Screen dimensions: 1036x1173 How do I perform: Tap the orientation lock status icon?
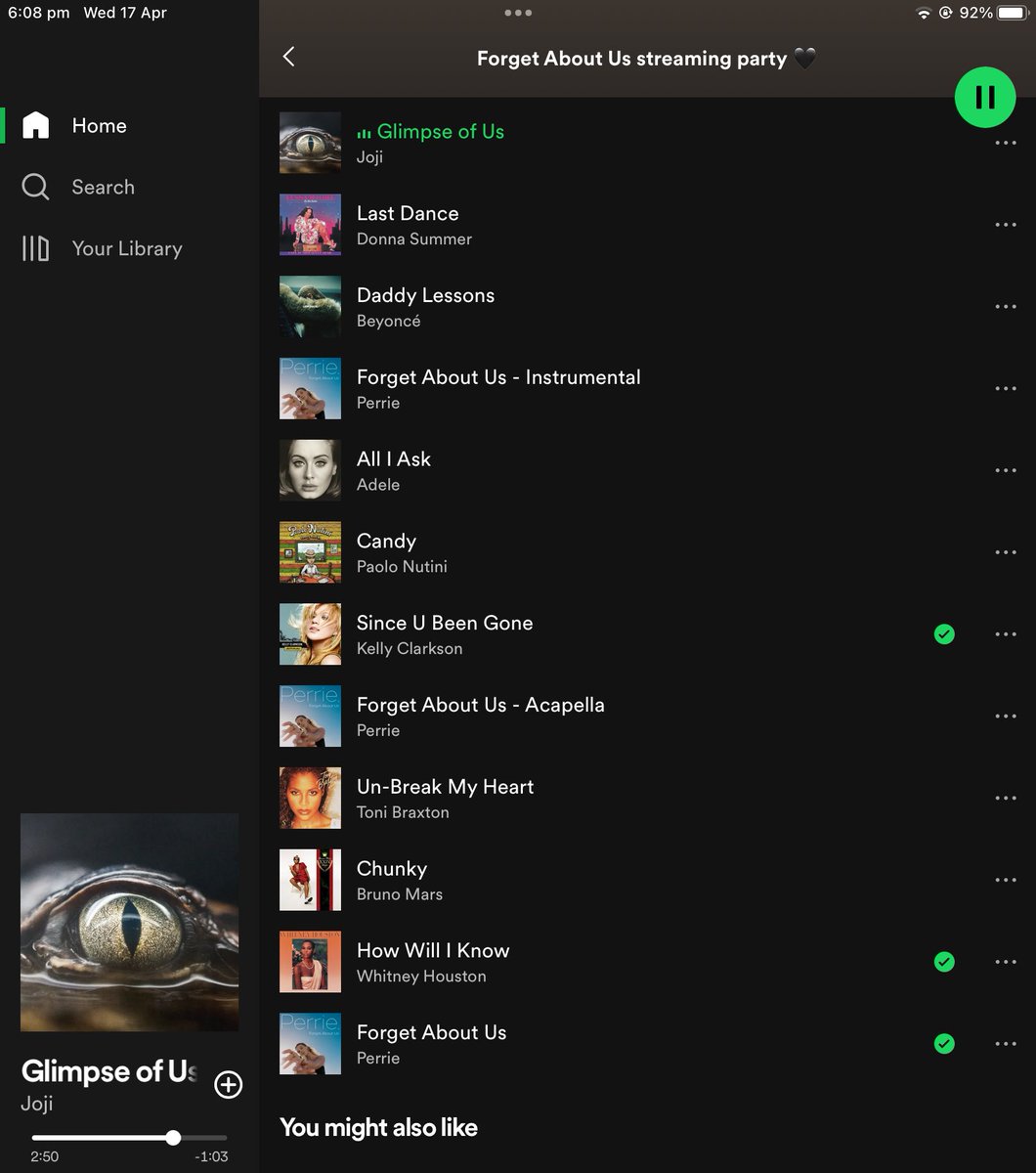click(x=946, y=14)
